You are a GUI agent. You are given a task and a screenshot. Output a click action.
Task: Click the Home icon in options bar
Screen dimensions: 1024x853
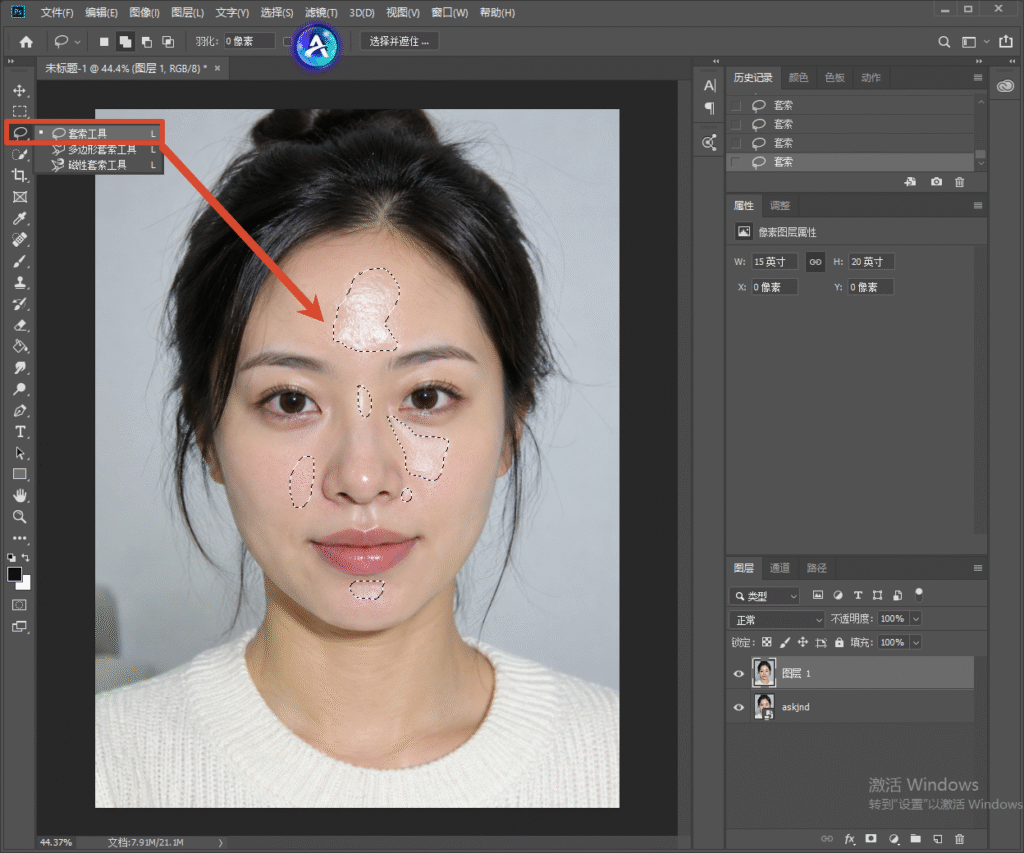(26, 42)
